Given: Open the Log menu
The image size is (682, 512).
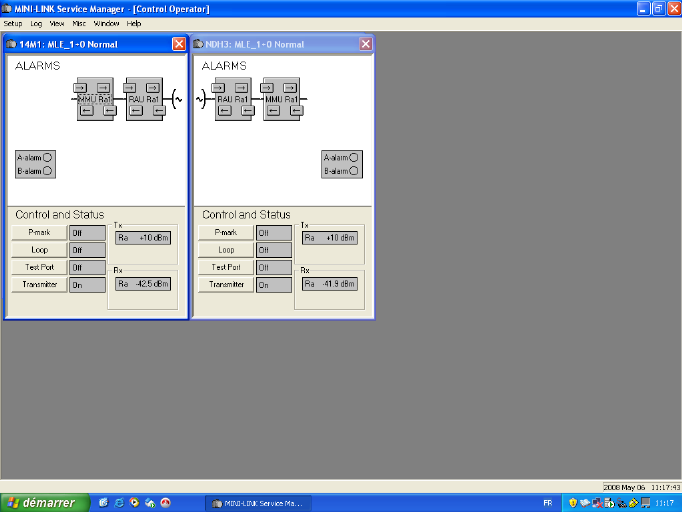Looking at the screenshot, I should point(36,23).
